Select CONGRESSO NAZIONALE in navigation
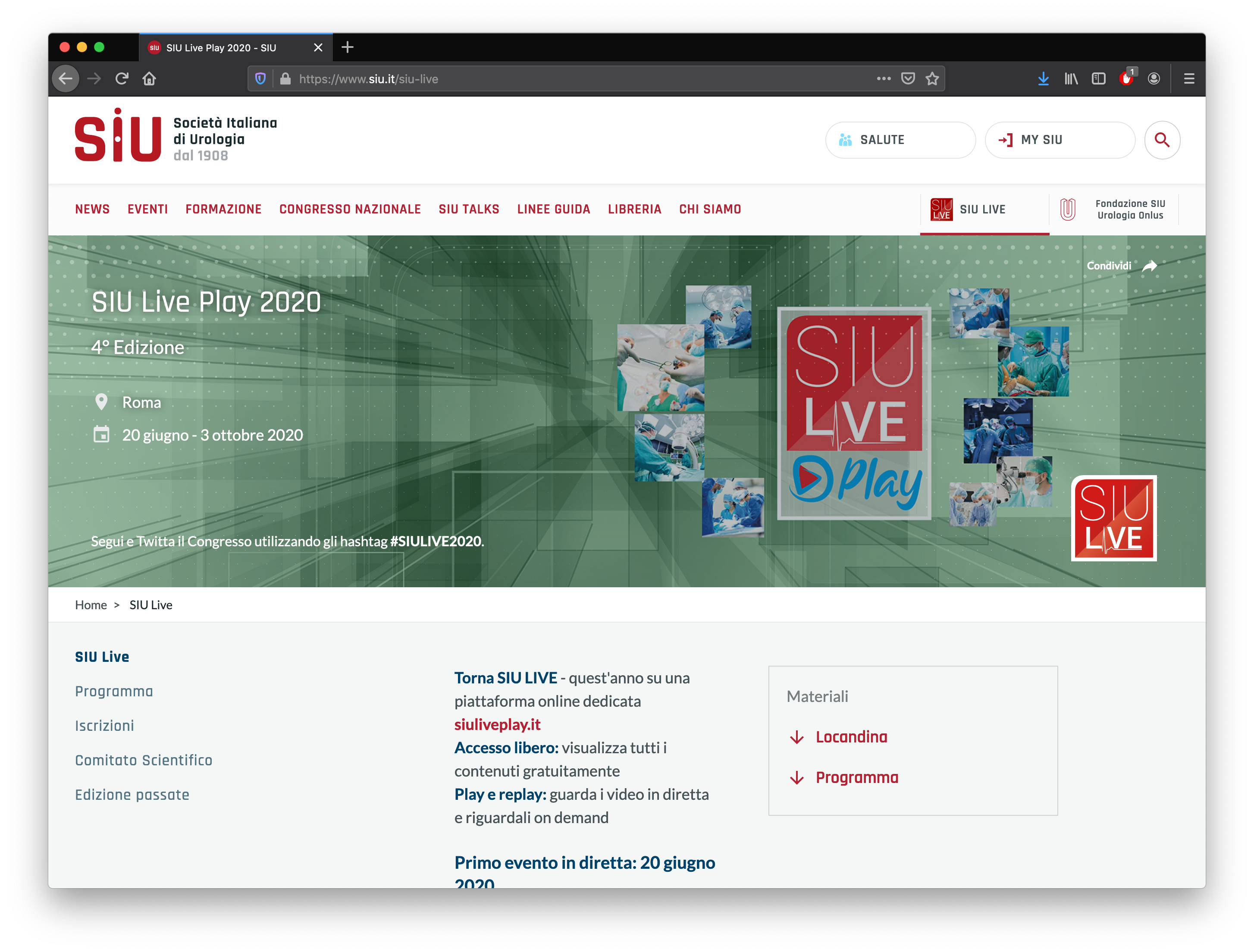This screenshot has width=1254, height=952. [x=350, y=210]
